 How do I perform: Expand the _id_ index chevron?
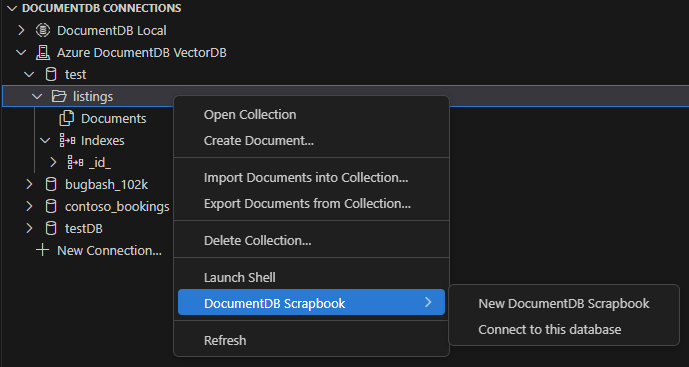[x=53, y=162]
